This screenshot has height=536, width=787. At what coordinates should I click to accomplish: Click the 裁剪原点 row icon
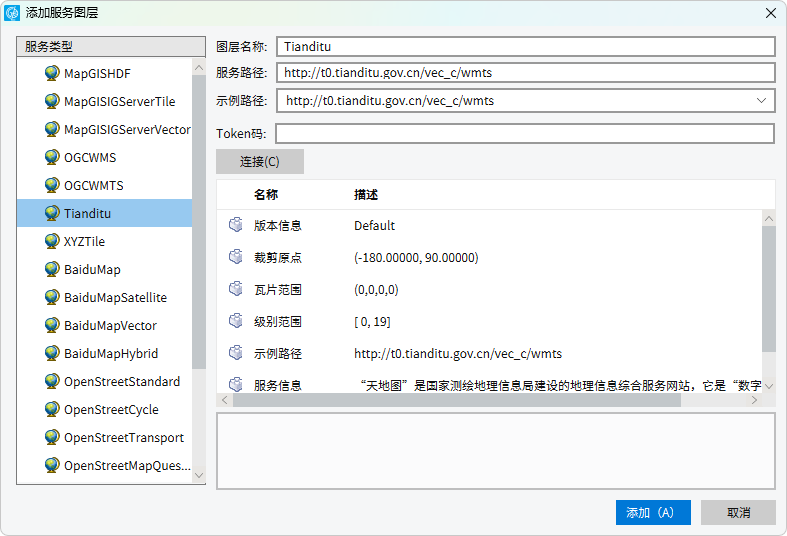click(x=236, y=257)
